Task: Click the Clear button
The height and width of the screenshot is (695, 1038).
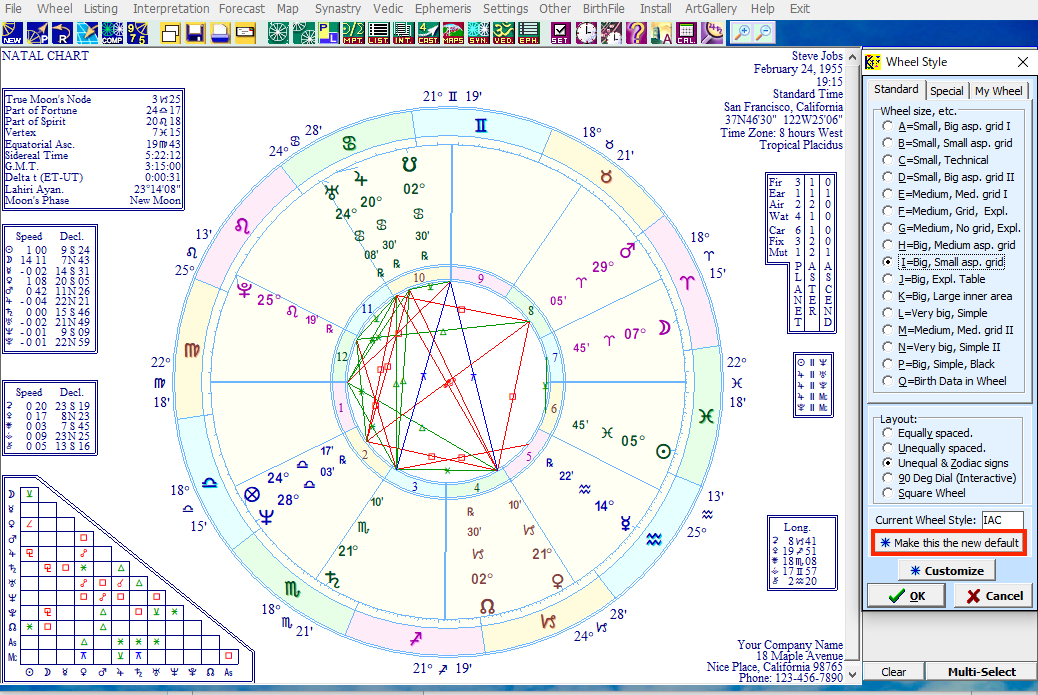Action: (x=893, y=672)
